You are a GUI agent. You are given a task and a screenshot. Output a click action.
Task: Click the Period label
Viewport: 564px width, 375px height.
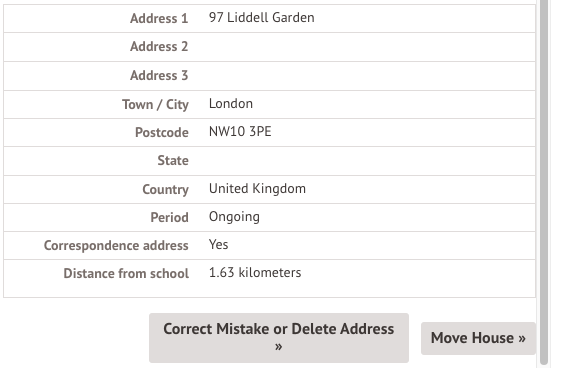(169, 218)
